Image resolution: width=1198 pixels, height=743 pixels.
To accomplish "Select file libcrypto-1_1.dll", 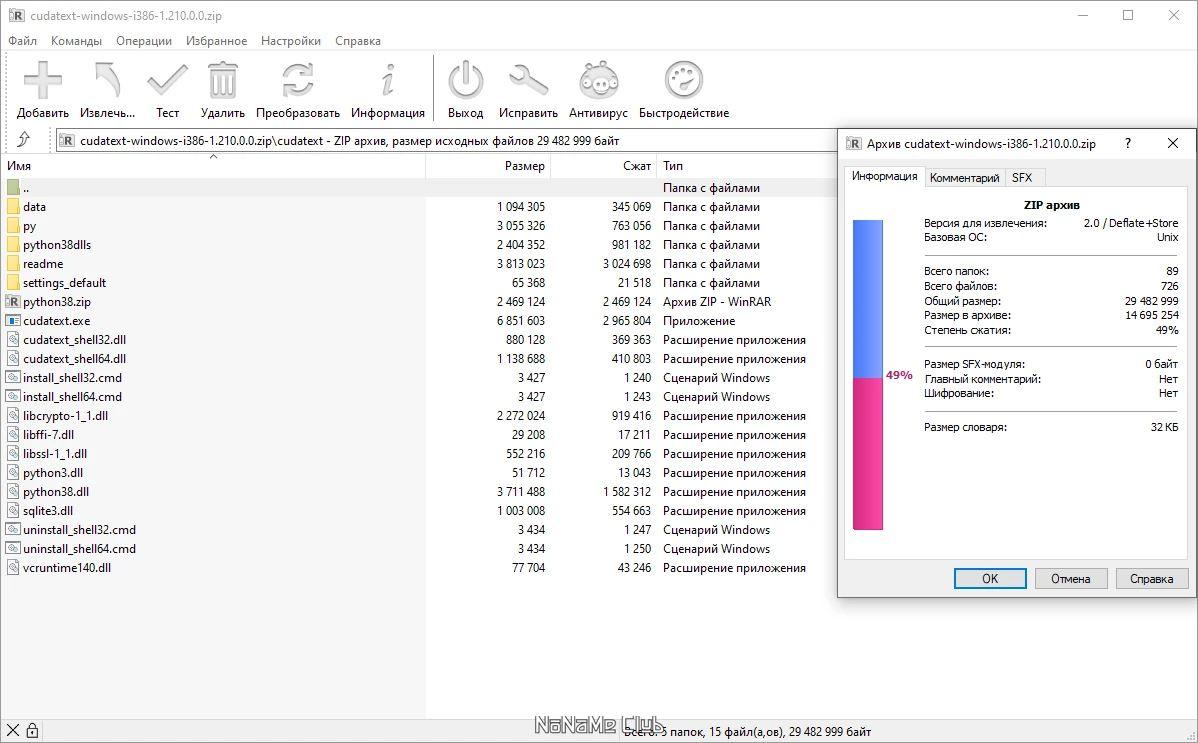I will (66, 416).
